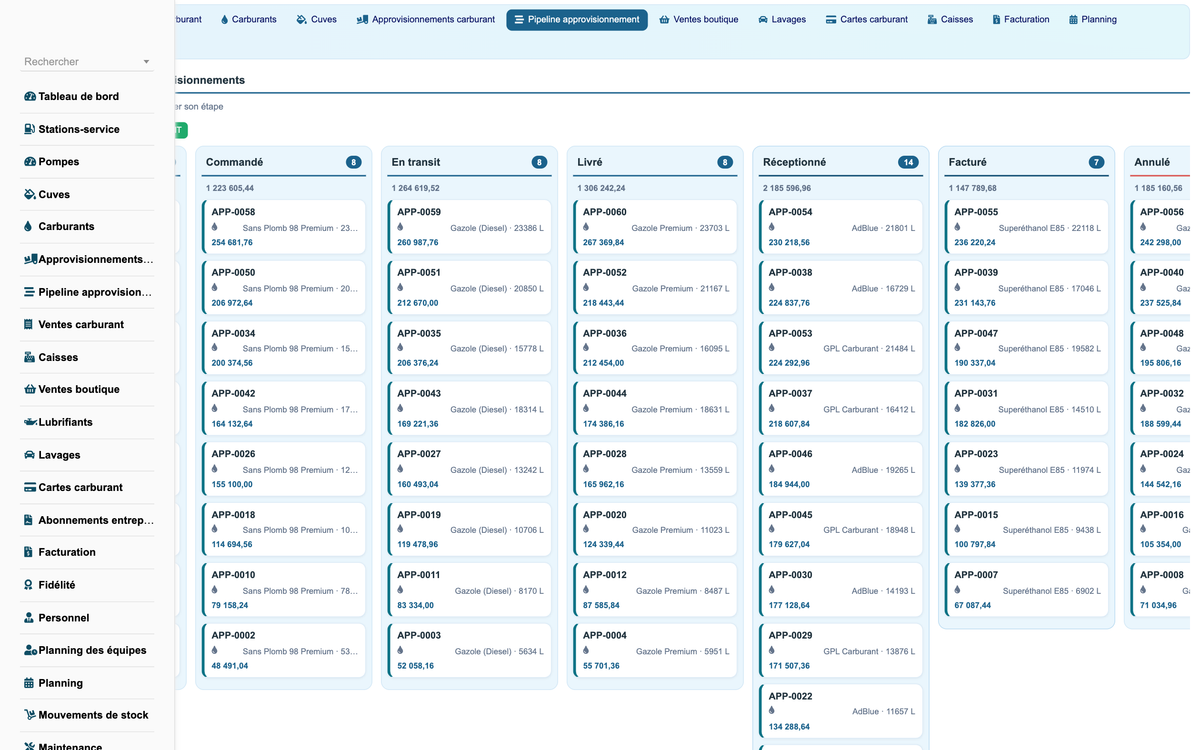Open Lavages in the sidebar
This screenshot has height=750, width=1200.
coord(88,455)
